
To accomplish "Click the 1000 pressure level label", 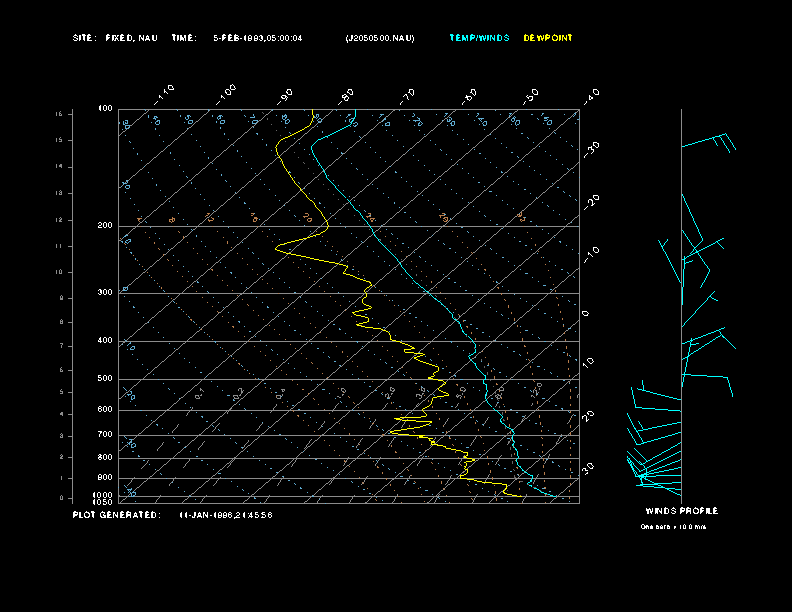I will [104, 494].
